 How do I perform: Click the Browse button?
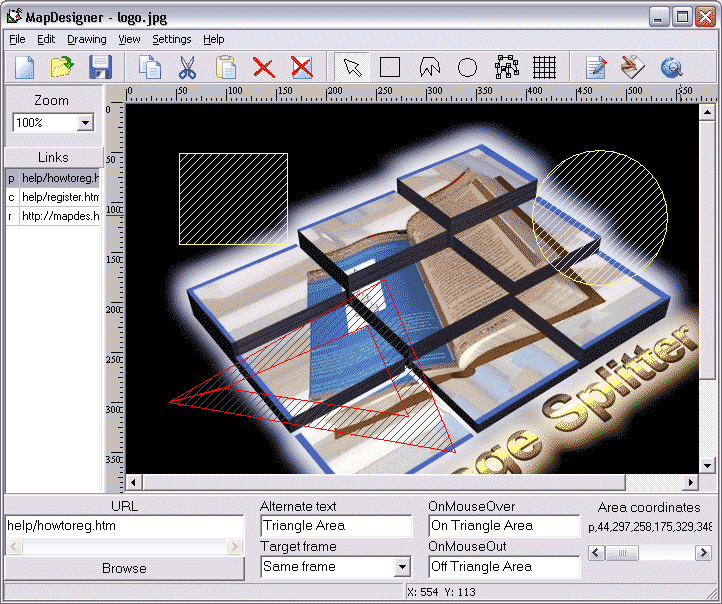(x=124, y=568)
